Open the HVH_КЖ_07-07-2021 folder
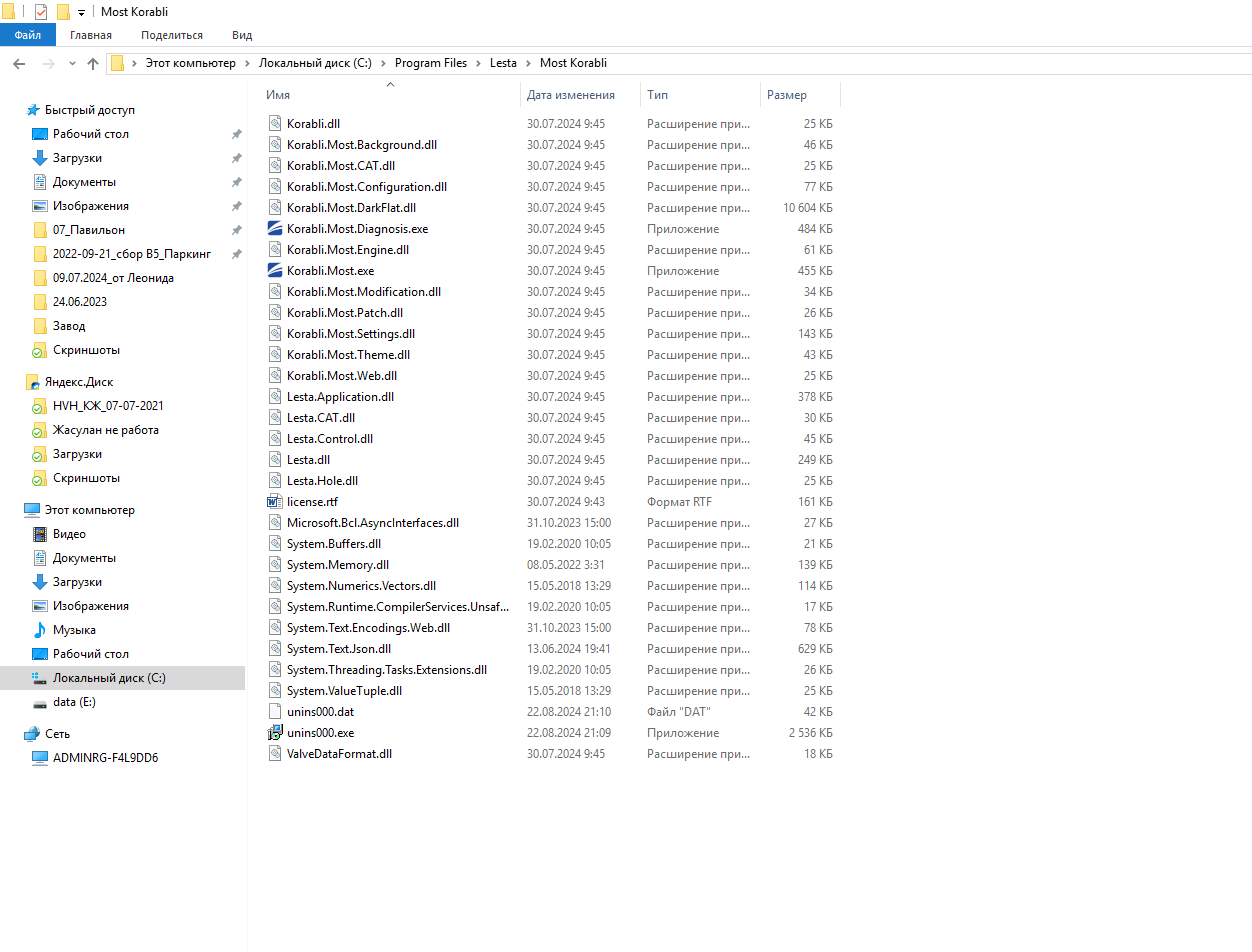The height and width of the screenshot is (952, 1252). coord(108,406)
